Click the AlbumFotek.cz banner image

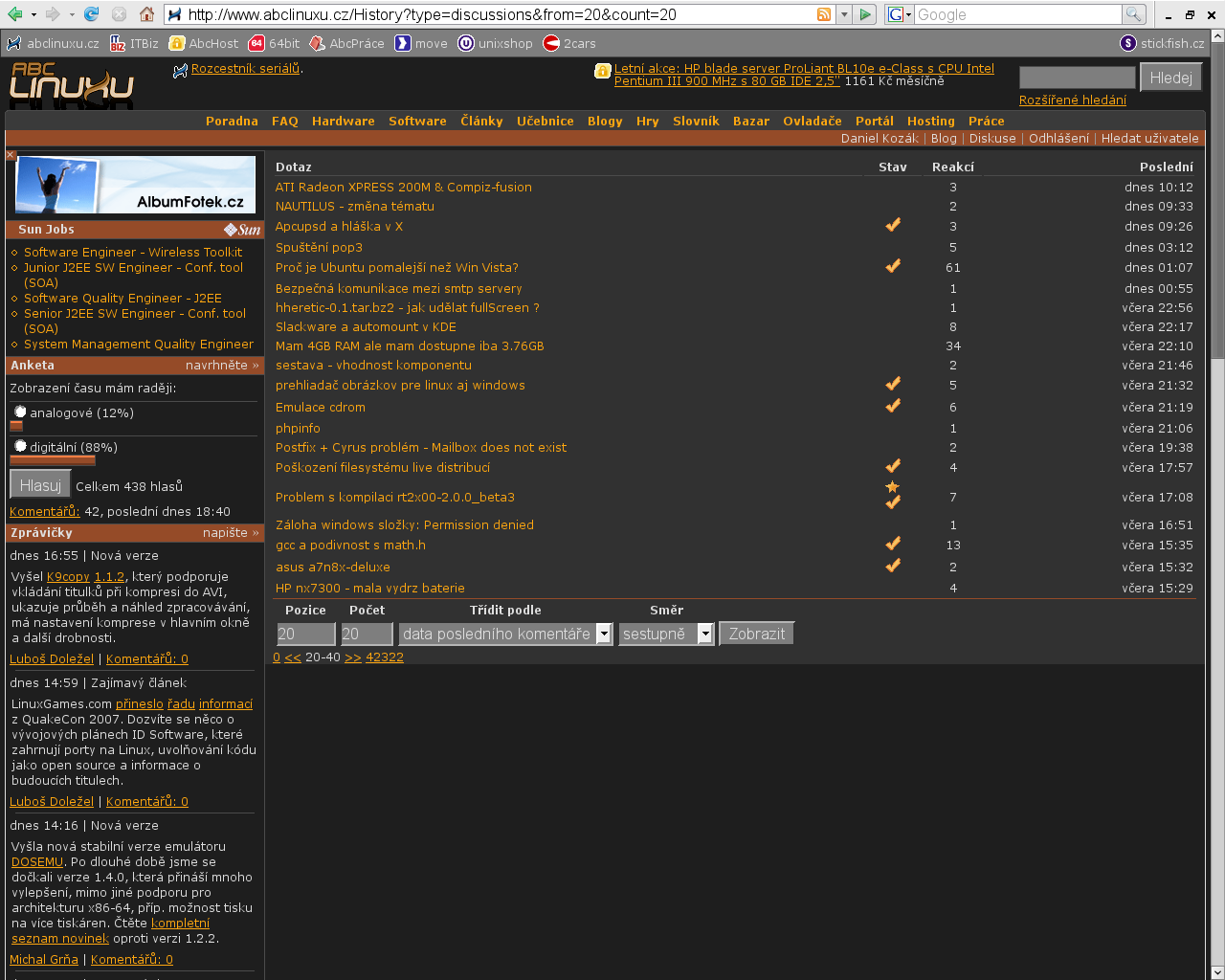(136, 184)
